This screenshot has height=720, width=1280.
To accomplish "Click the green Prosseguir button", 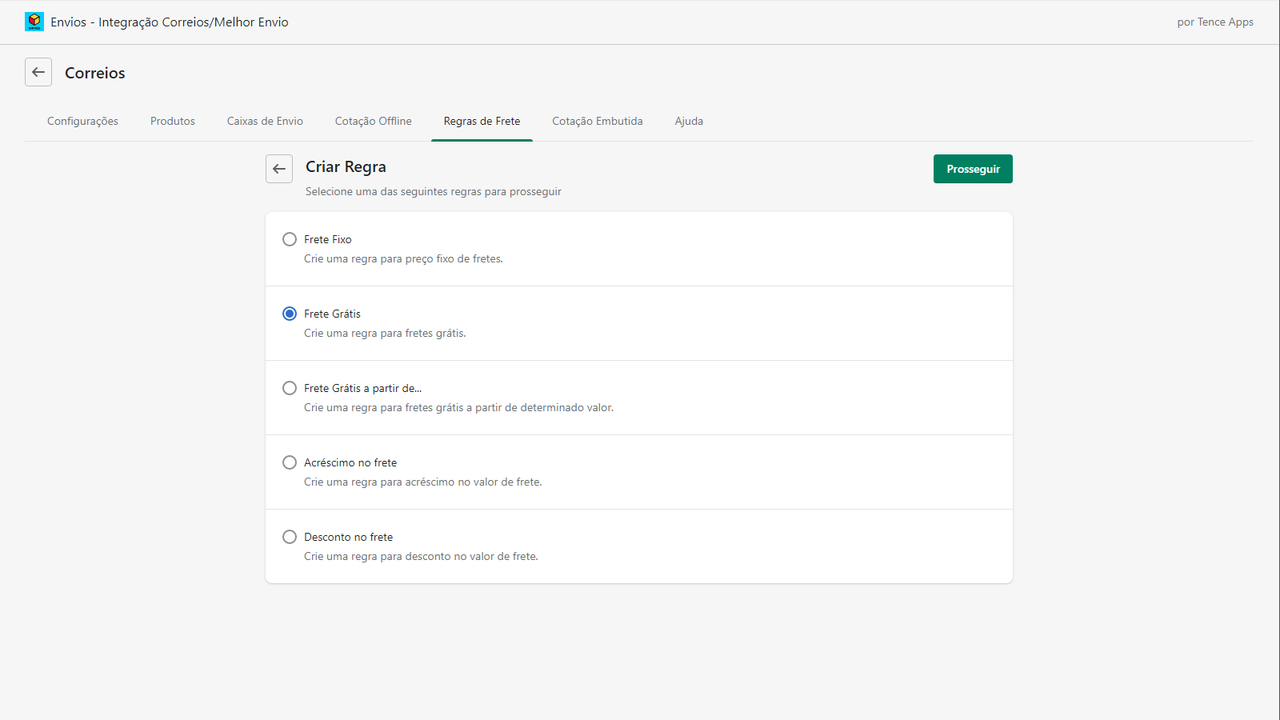I will pos(973,169).
